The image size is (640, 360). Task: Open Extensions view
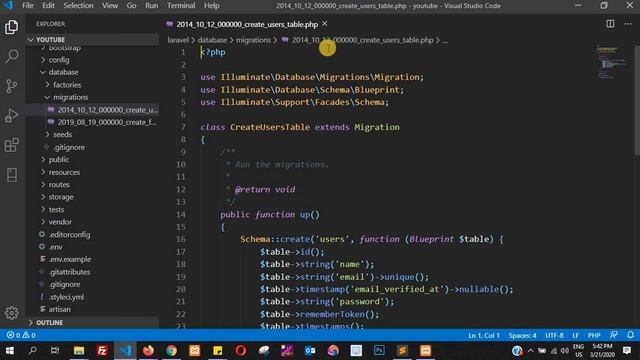click(x=11, y=145)
